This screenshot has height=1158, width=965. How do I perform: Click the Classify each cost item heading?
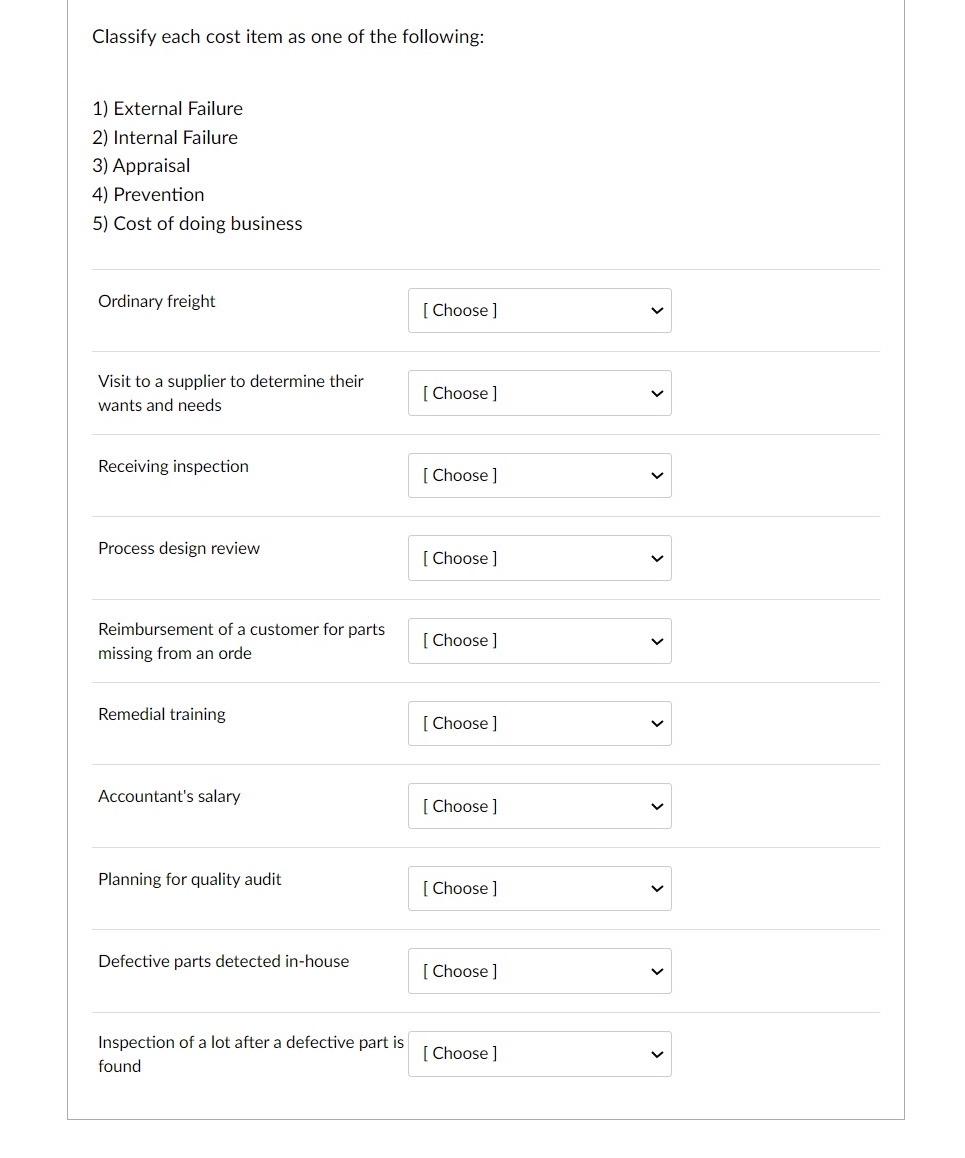(288, 36)
